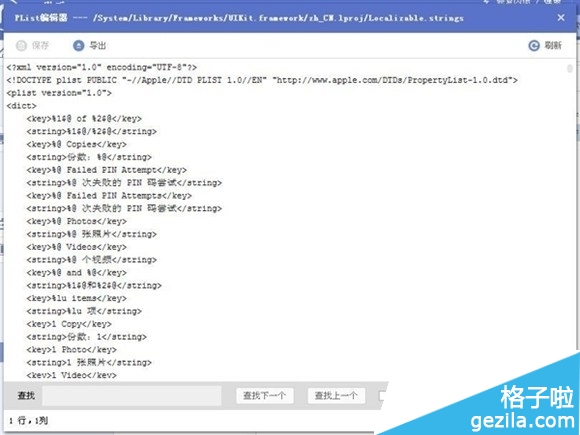Click the '1 Photo' key line
This screenshot has height=435, width=580.
click(71, 350)
